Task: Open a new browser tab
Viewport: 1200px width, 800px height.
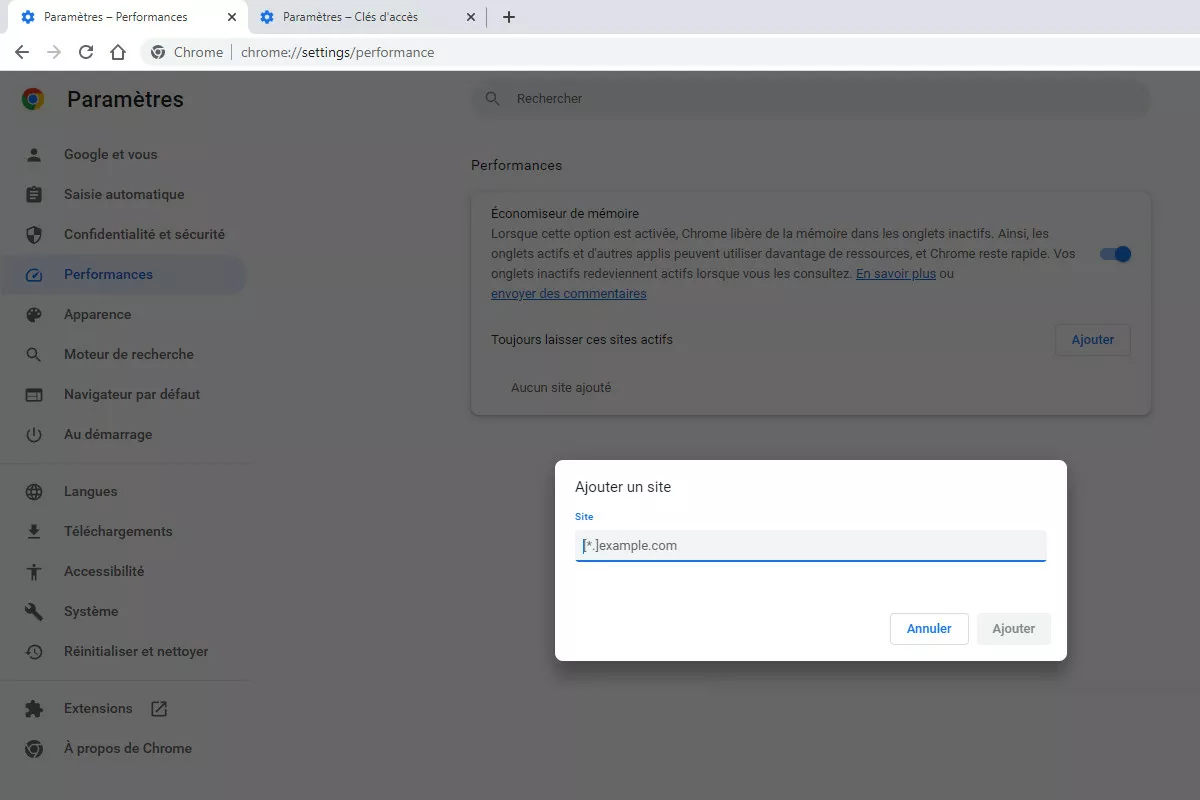Action: (509, 16)
